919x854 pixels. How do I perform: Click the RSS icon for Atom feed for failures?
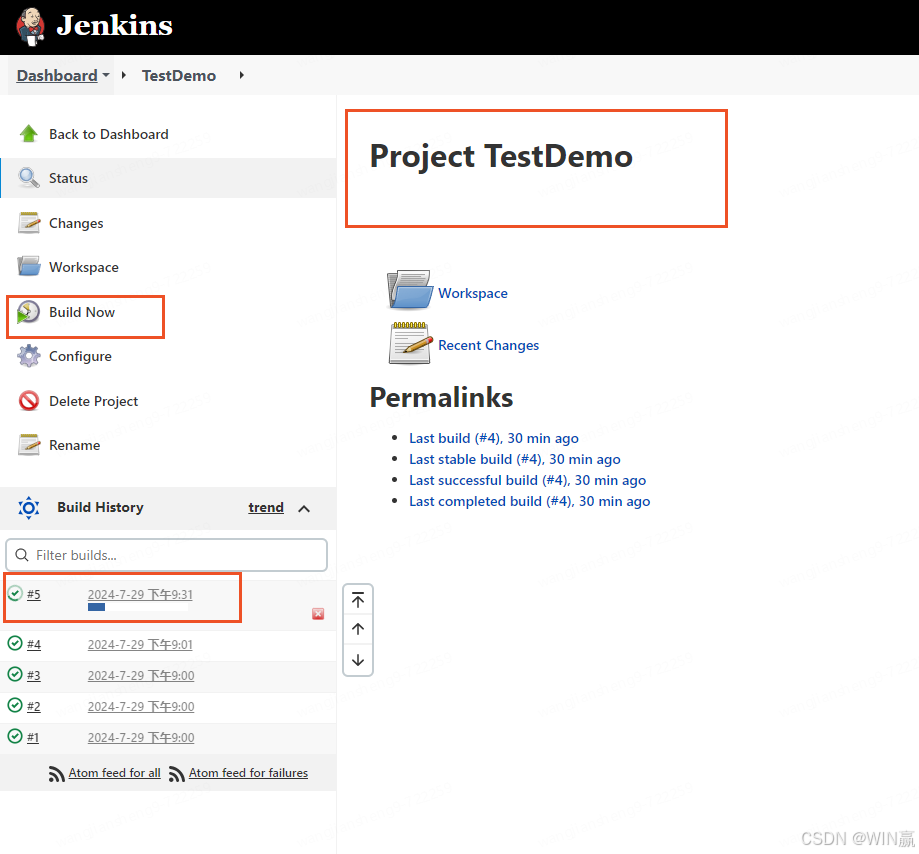coord(176,774)
